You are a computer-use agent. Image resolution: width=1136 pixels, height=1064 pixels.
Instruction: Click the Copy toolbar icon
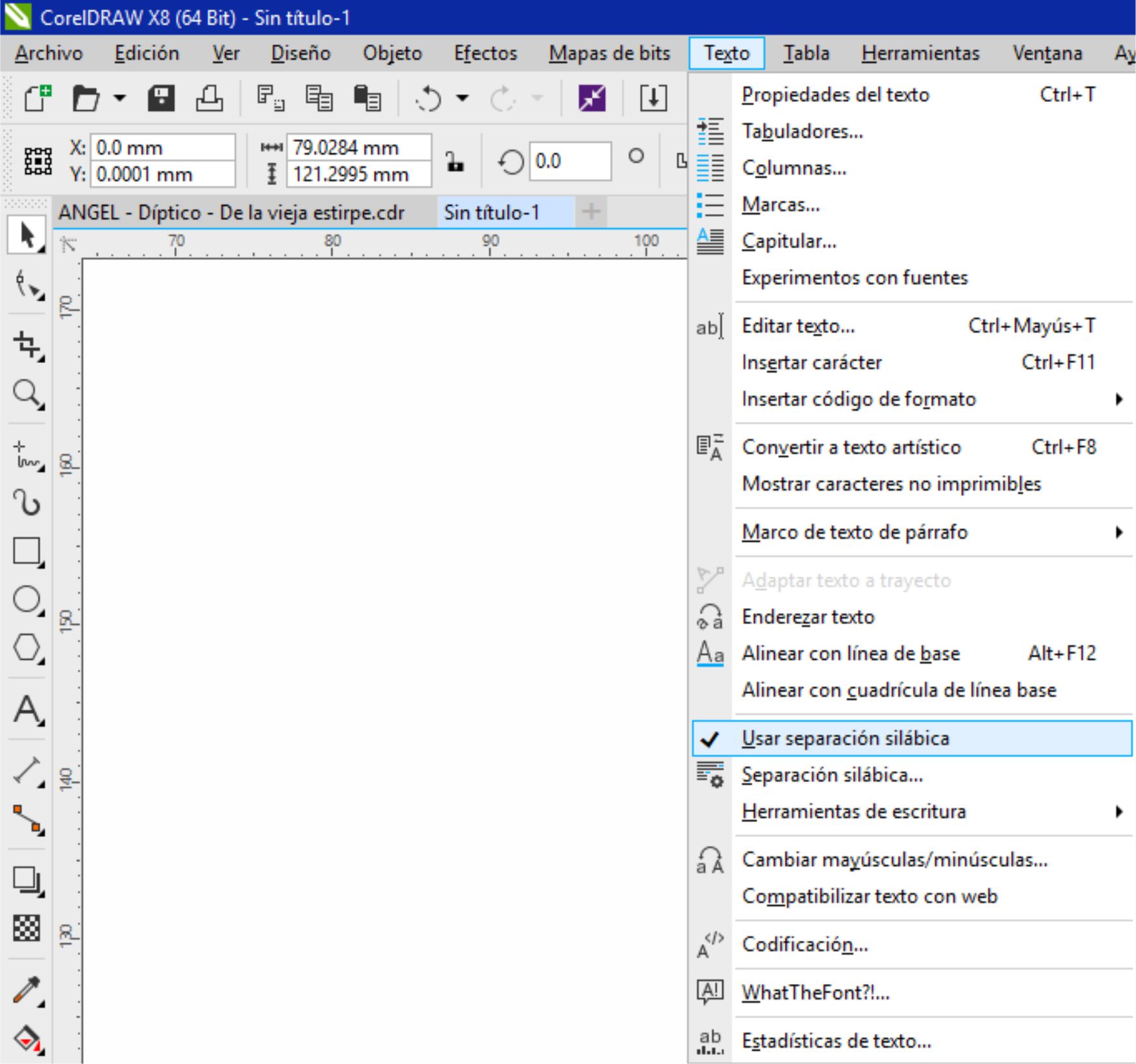pos(319,99)
